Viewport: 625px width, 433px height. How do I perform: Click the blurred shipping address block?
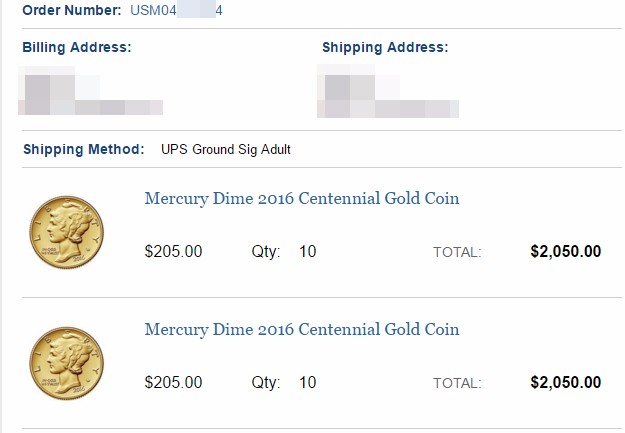pyautogui.click(x=388, y=91)
